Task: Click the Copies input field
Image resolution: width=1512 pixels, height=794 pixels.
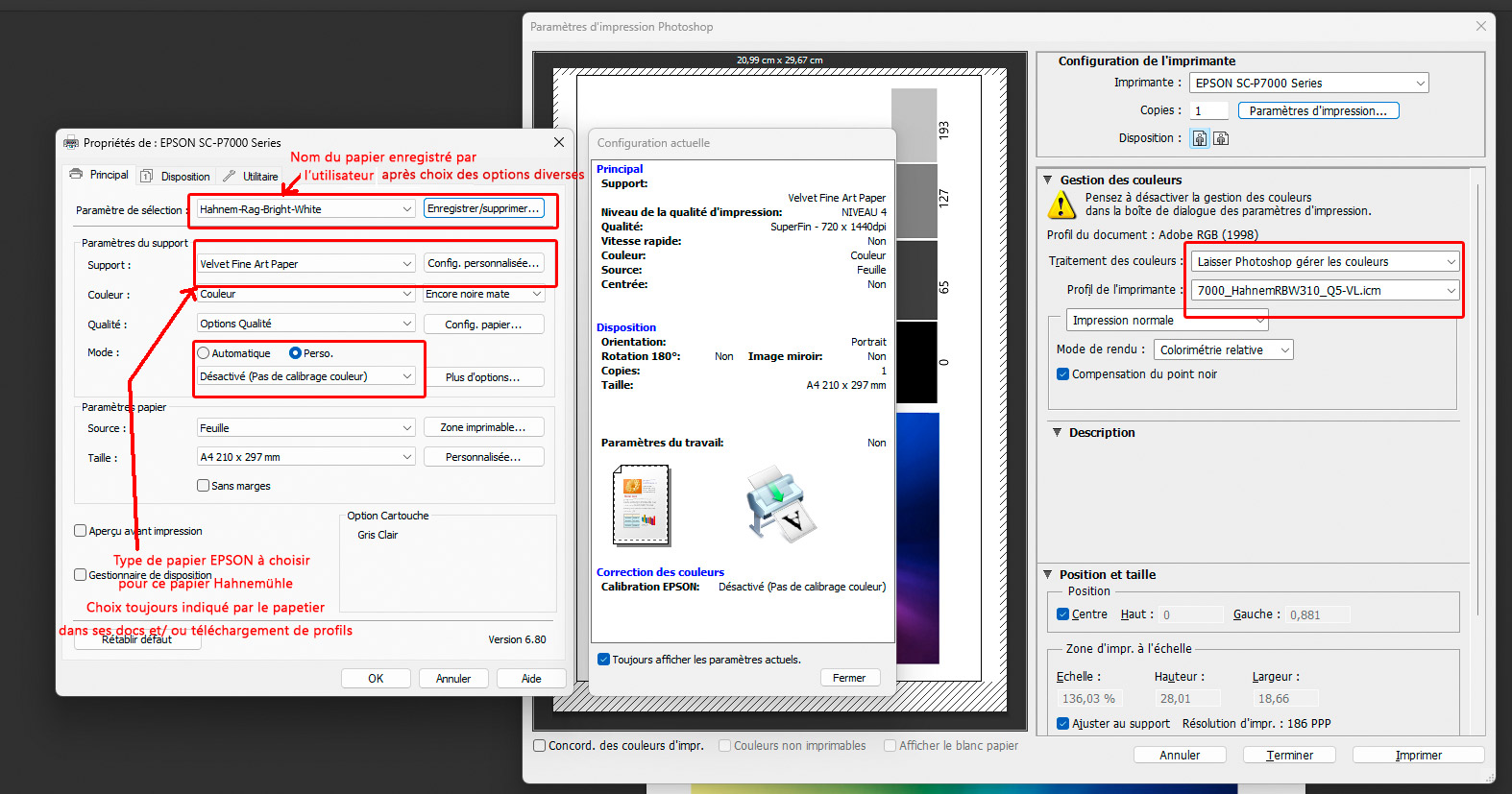Action: click(x=1208, y=110)
